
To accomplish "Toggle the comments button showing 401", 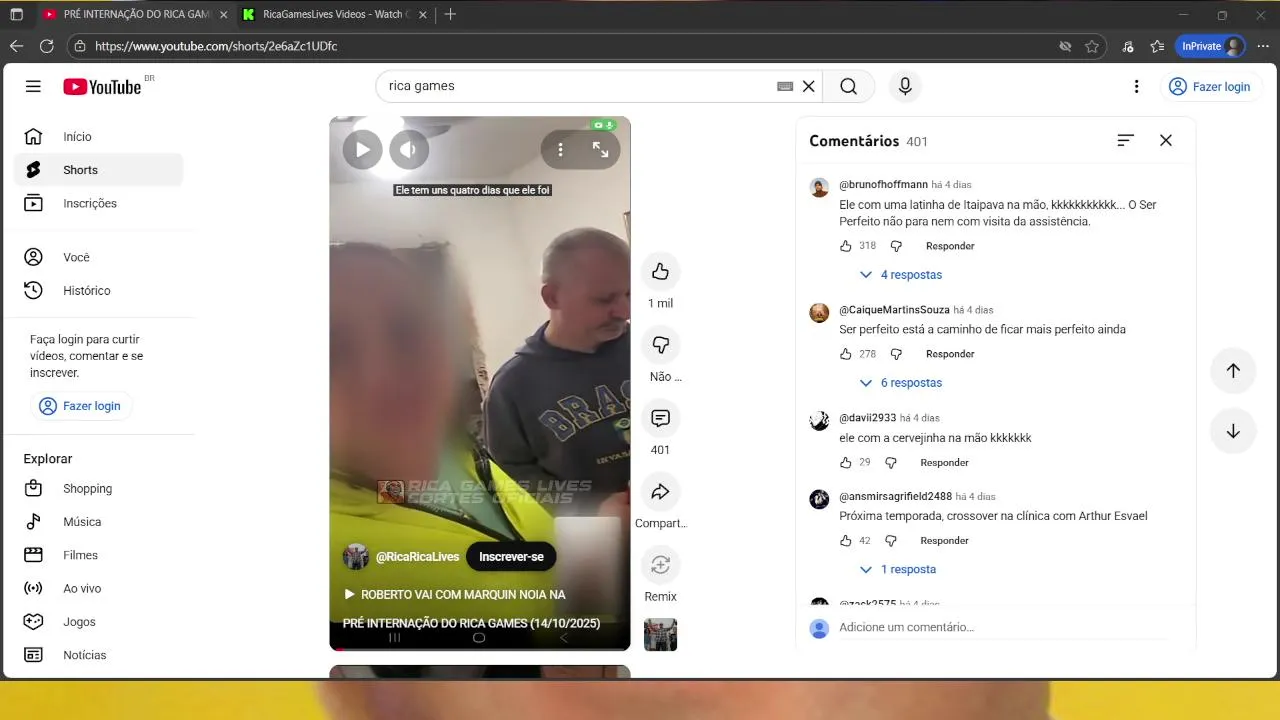I will pos(660,418).
